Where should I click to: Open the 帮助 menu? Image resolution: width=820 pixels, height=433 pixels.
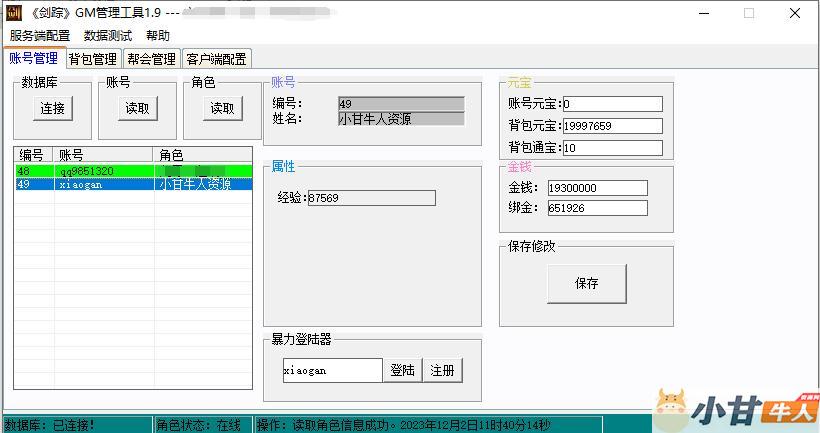pos(158,36)
